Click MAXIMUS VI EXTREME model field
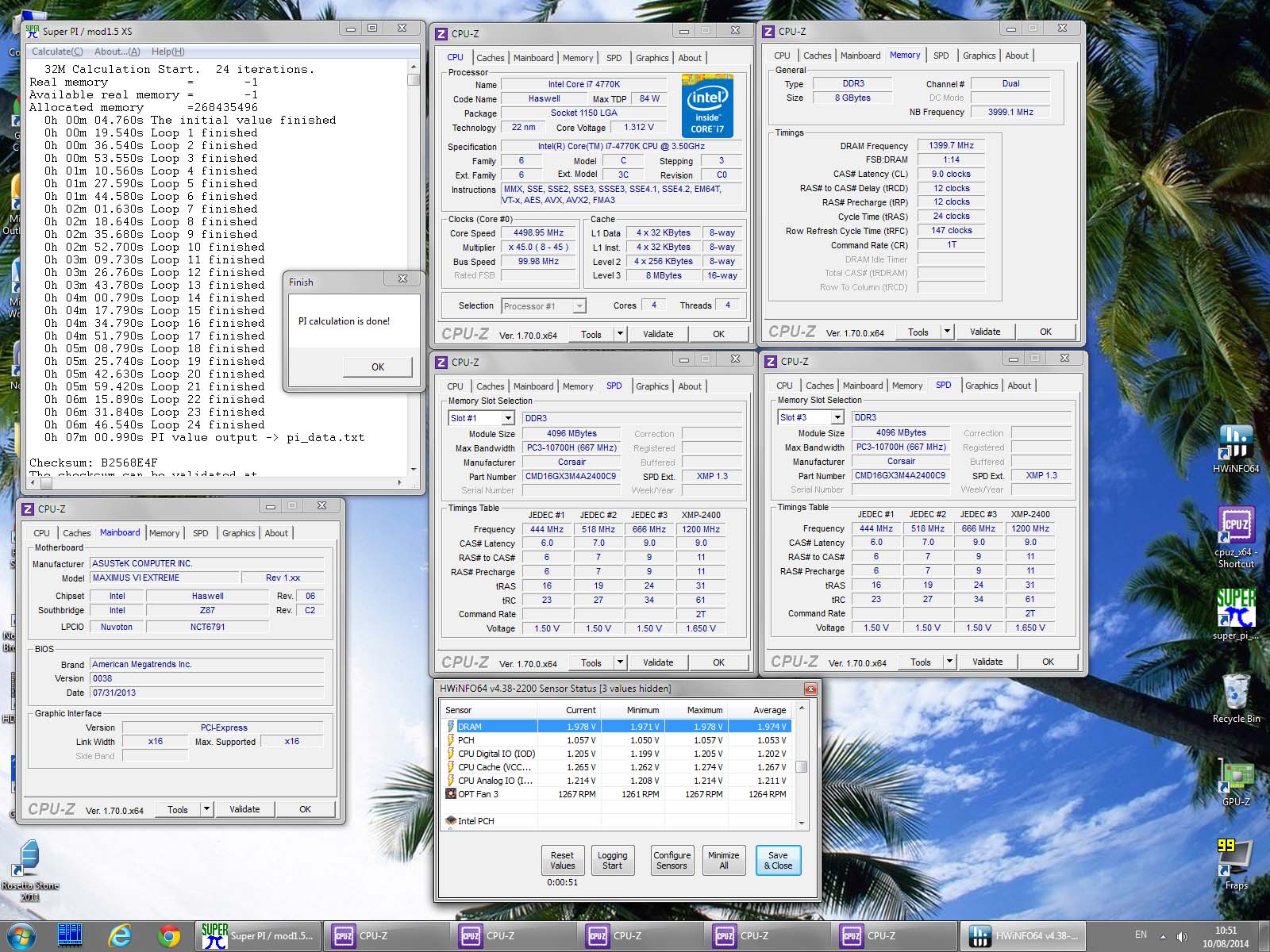 pyautogui.click(x=165, y=578)
